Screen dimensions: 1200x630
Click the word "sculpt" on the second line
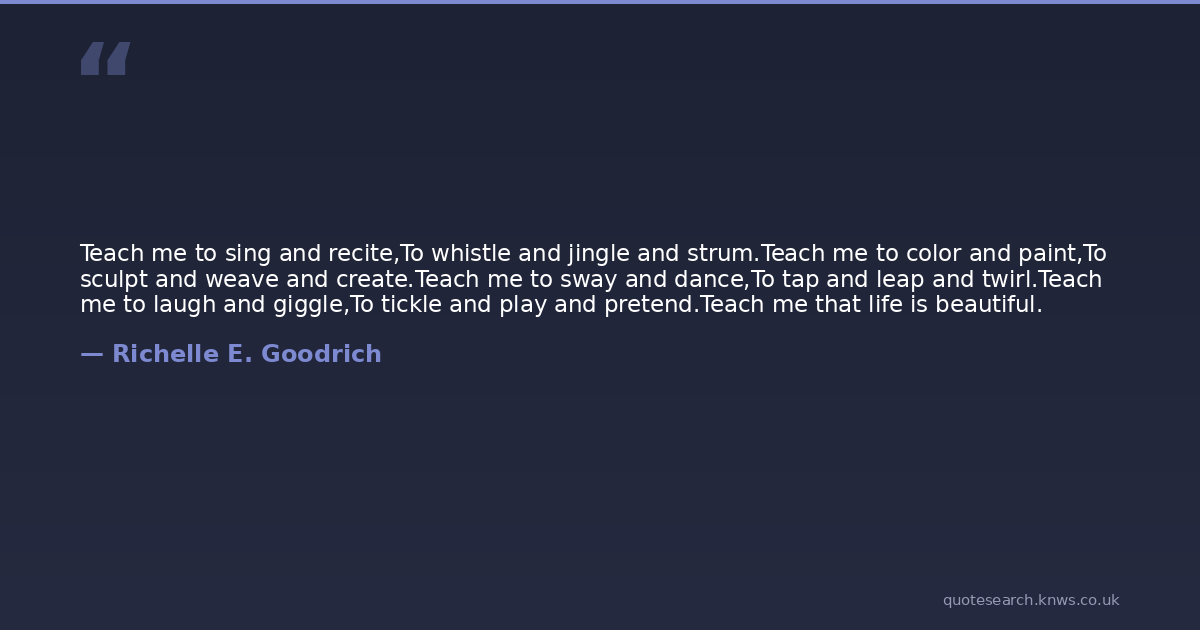coord(113,280)
